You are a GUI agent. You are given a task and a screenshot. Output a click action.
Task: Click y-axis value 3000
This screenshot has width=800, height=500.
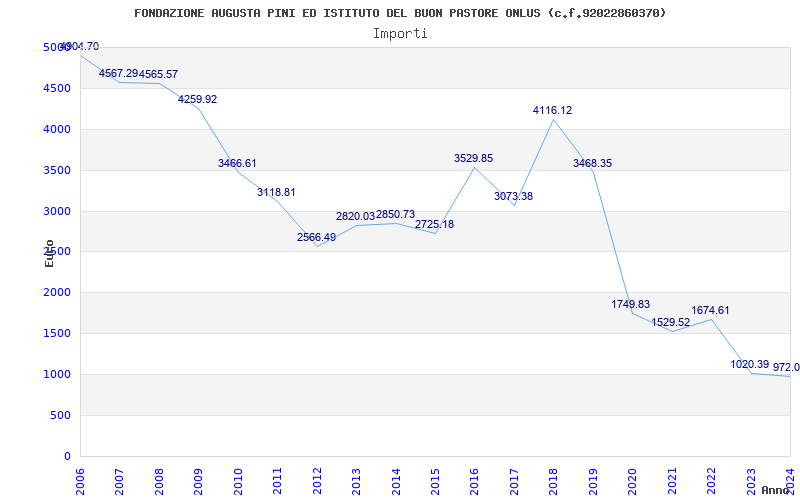tap(57, 211)
